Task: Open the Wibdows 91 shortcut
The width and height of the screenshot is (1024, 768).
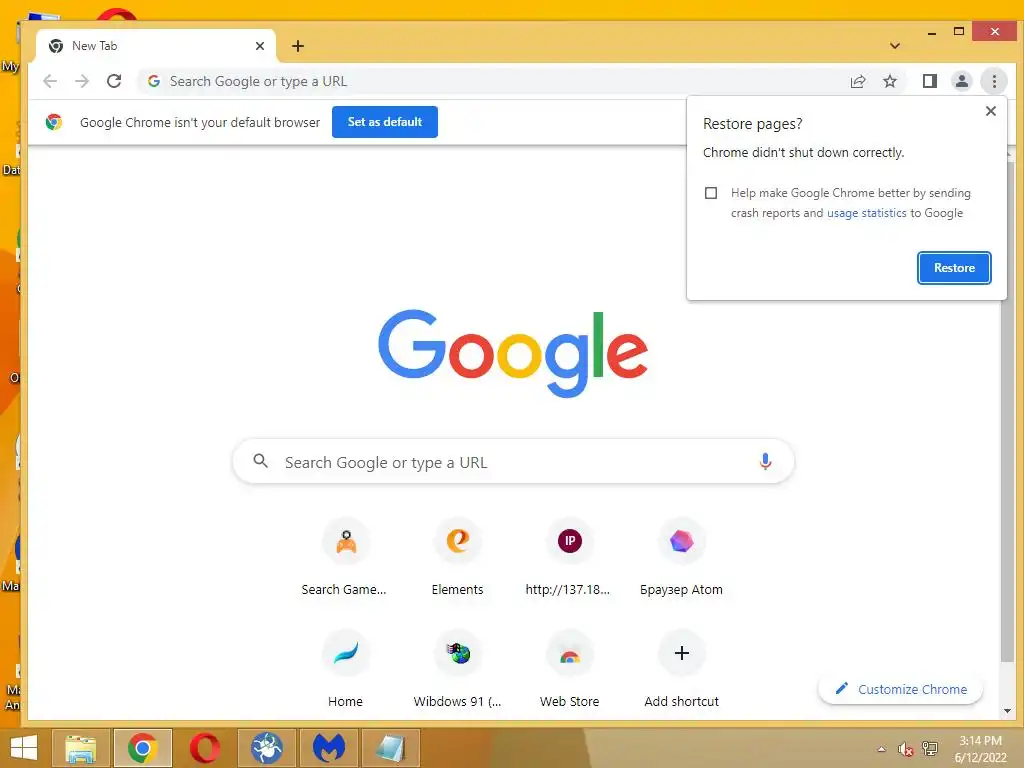Action: [x=457, y=669]
